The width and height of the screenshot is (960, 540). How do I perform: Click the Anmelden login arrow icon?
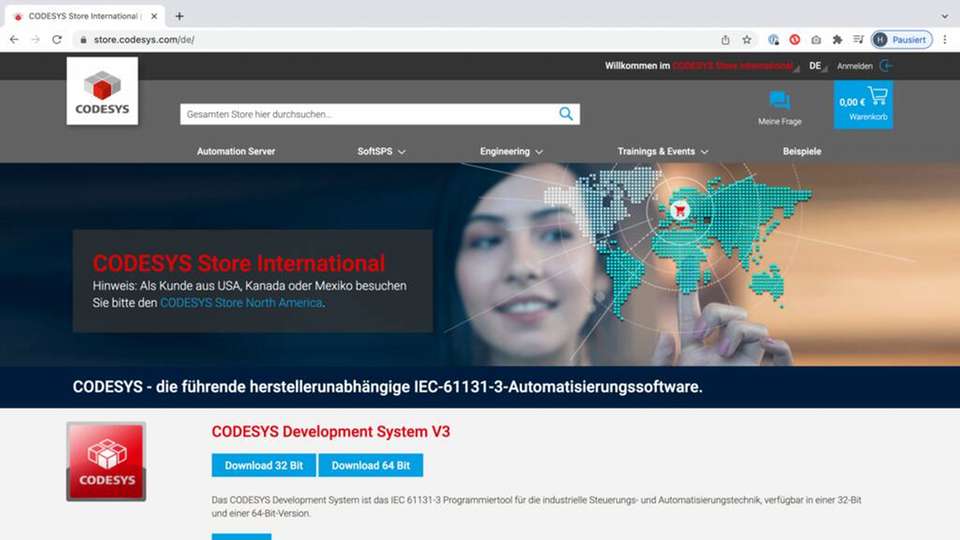pos(885,66)
